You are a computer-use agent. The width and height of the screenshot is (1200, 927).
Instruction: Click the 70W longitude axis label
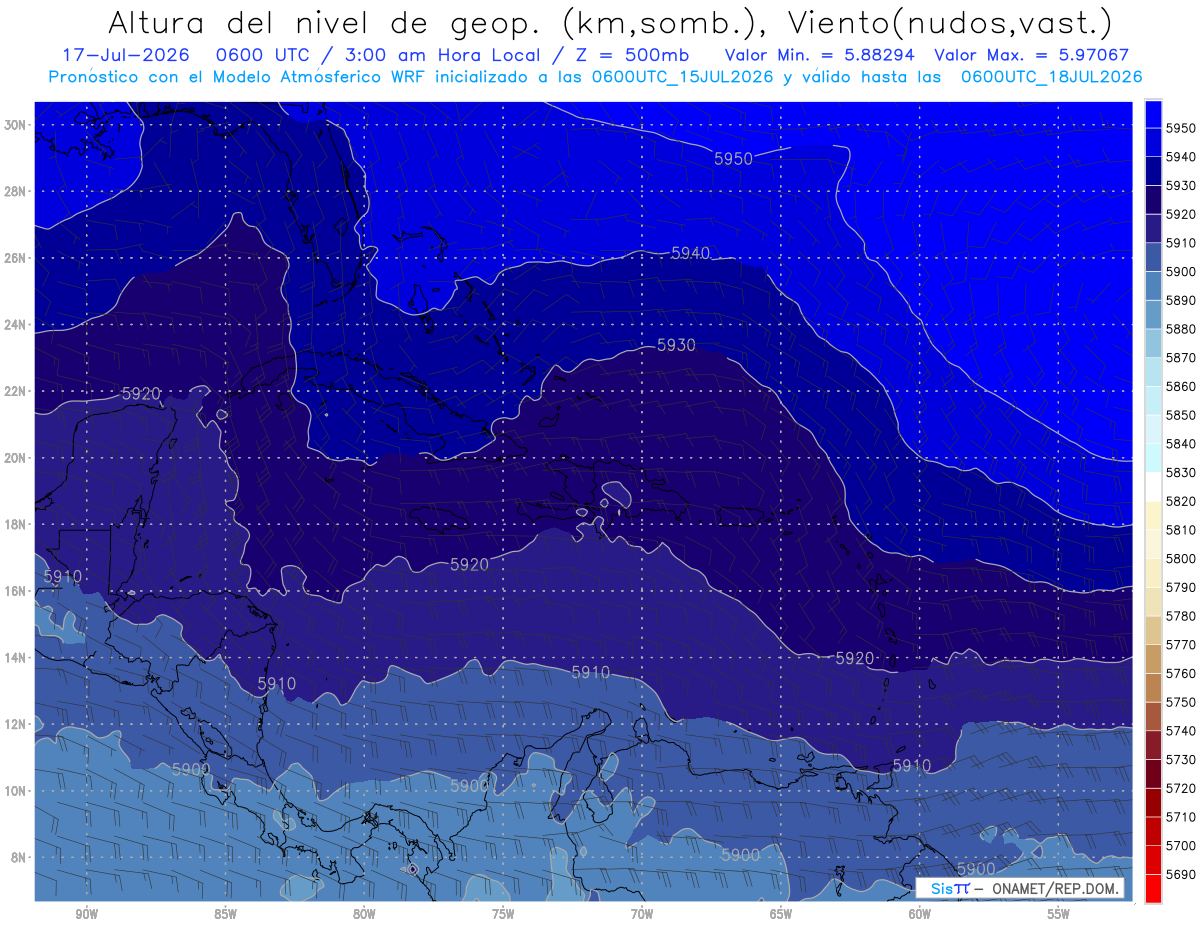point(642,914)
